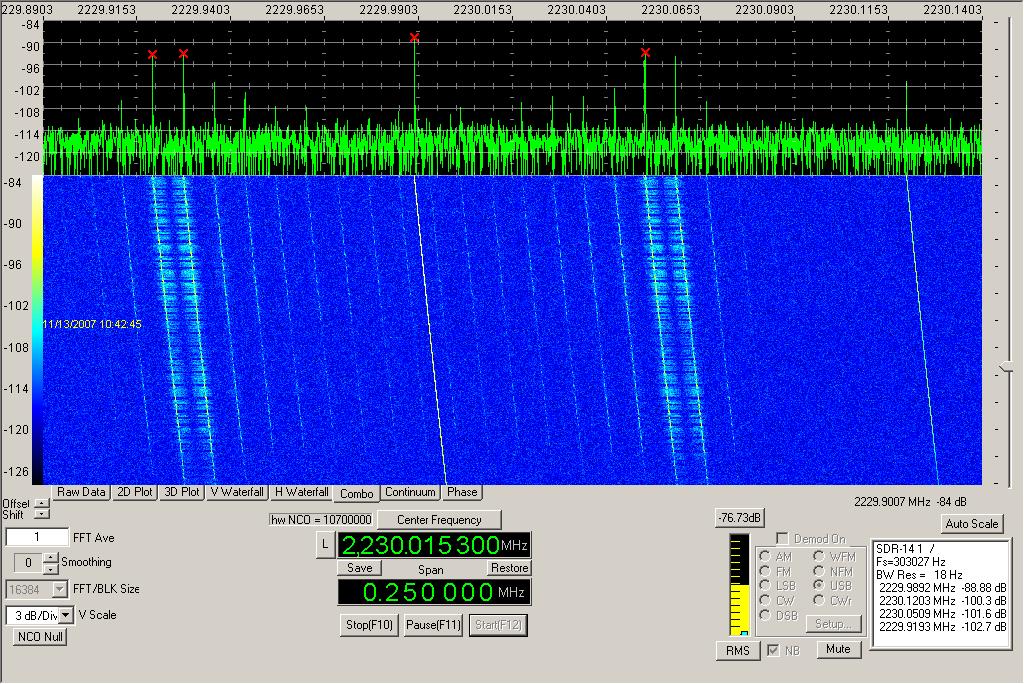Click the vertical slider handle on right edge
The height and width of the screenshot is (684, 1024).
[x=1006, y=368]
